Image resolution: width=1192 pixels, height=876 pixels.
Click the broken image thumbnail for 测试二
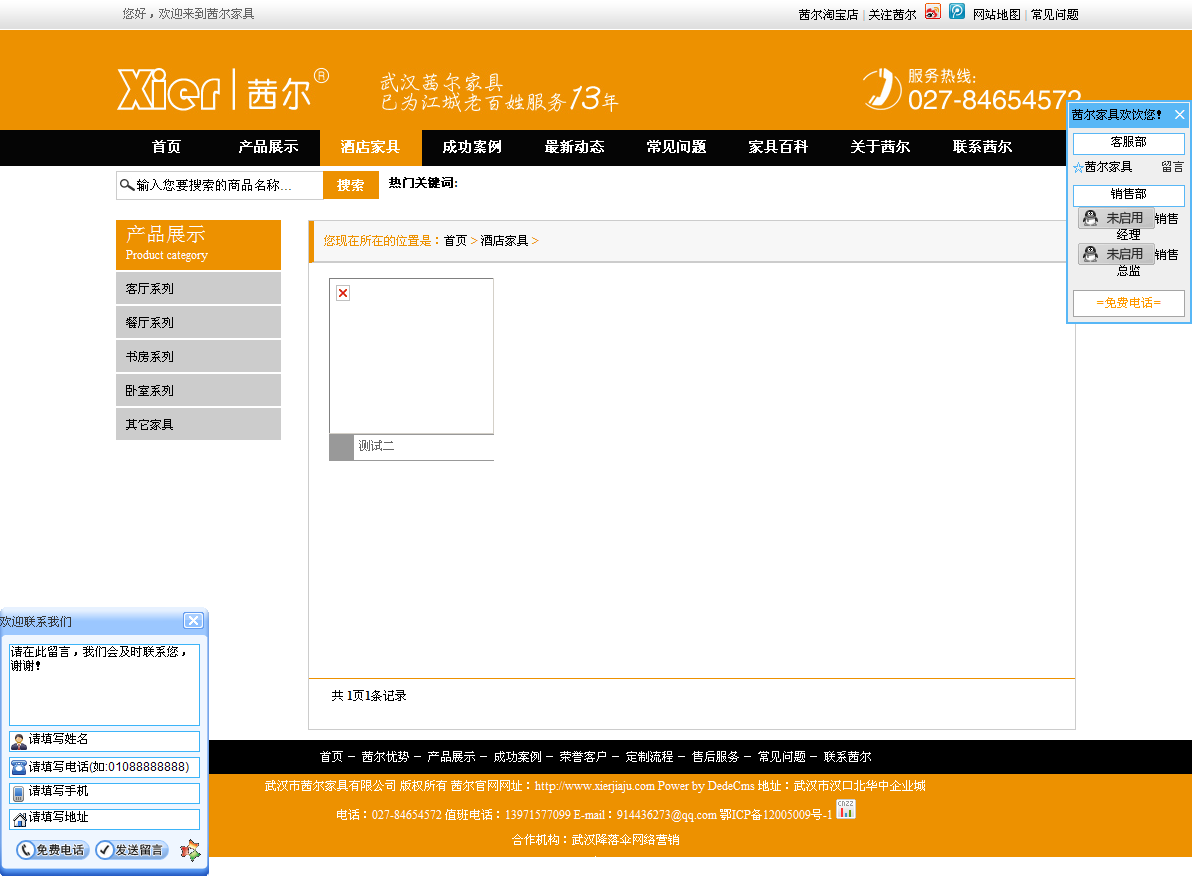(411, 356)
